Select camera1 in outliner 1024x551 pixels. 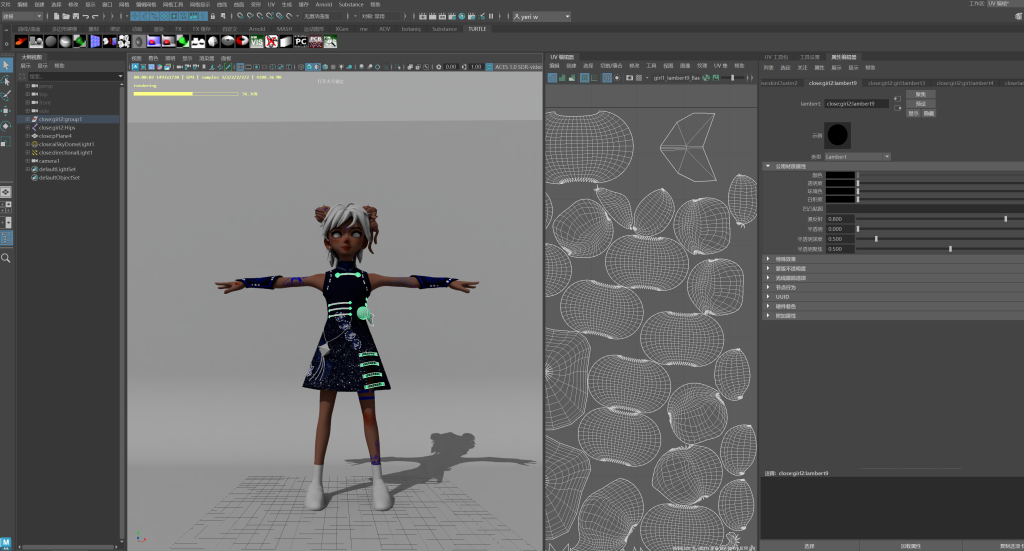48,161
